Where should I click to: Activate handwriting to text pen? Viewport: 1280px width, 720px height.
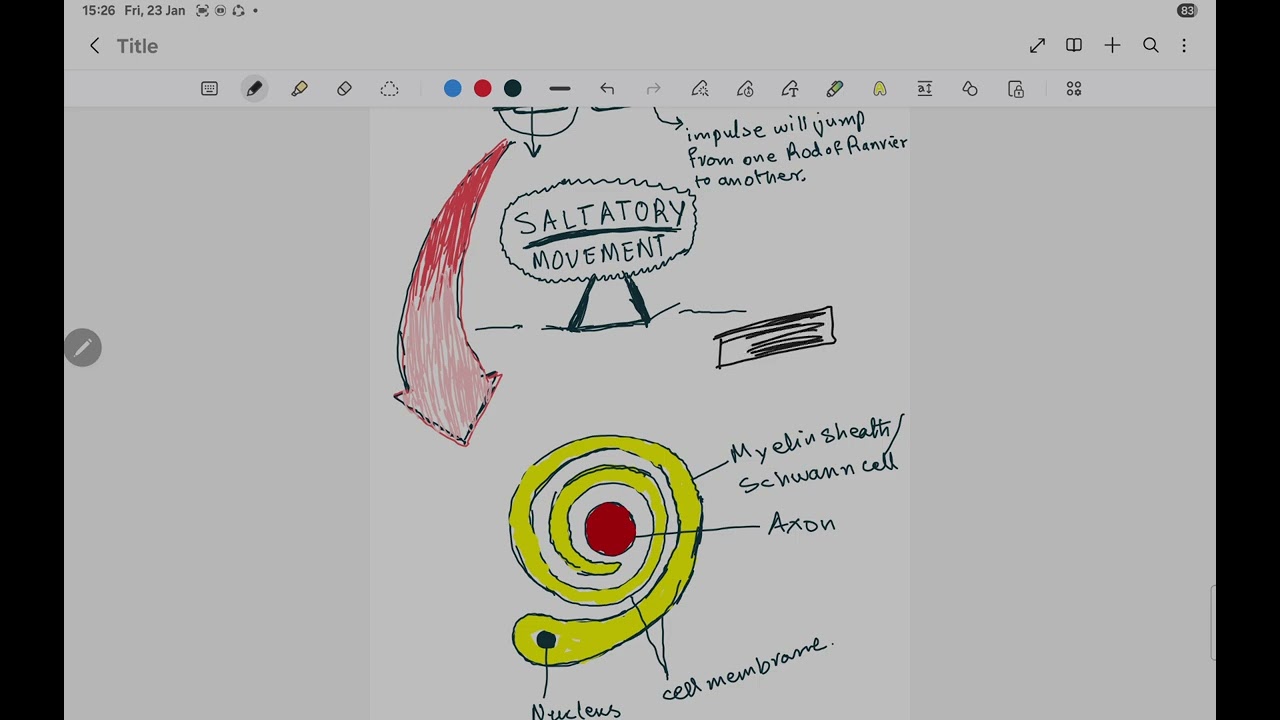coord(790,89)
